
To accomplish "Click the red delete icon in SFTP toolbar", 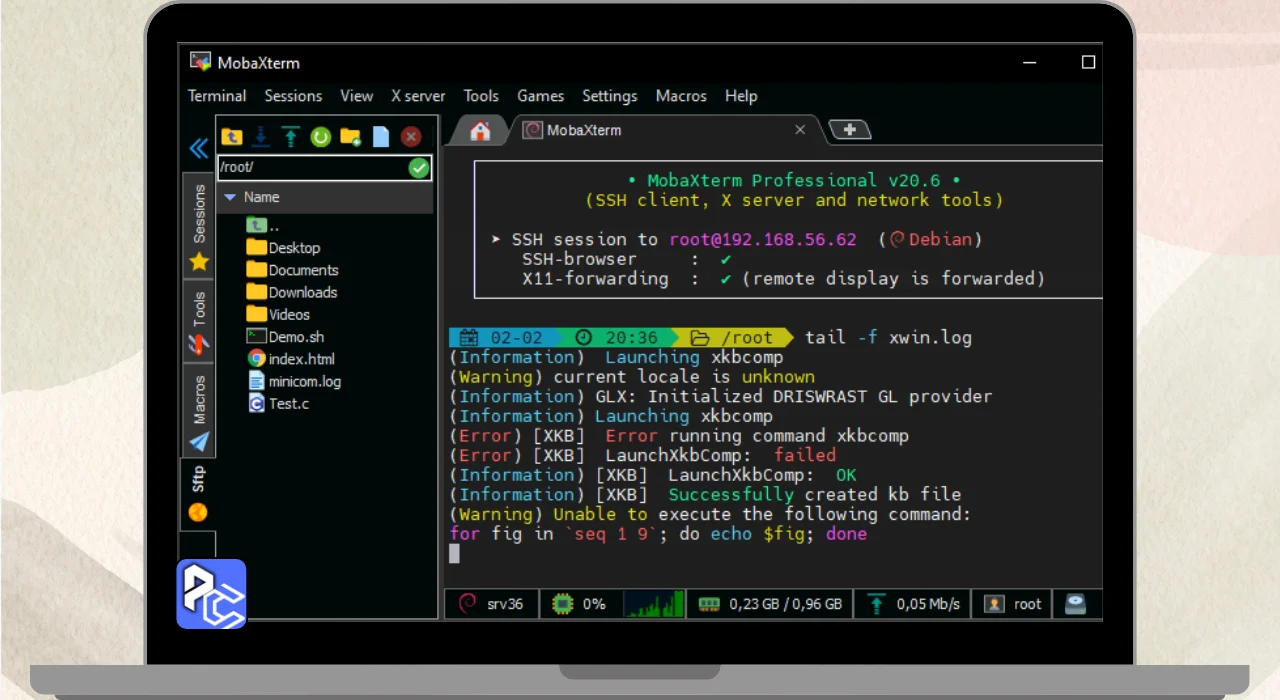I will (x=410, y=137).
